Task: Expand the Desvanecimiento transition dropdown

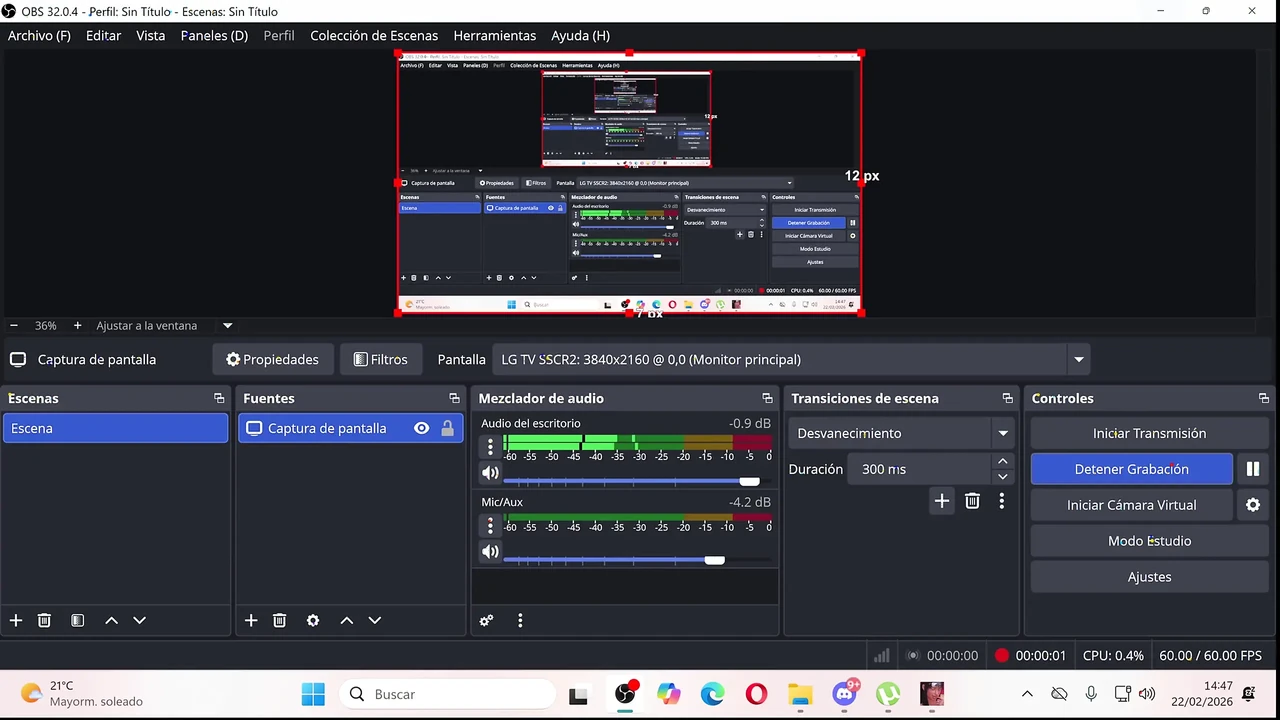Action: [x=1002, y=433]
